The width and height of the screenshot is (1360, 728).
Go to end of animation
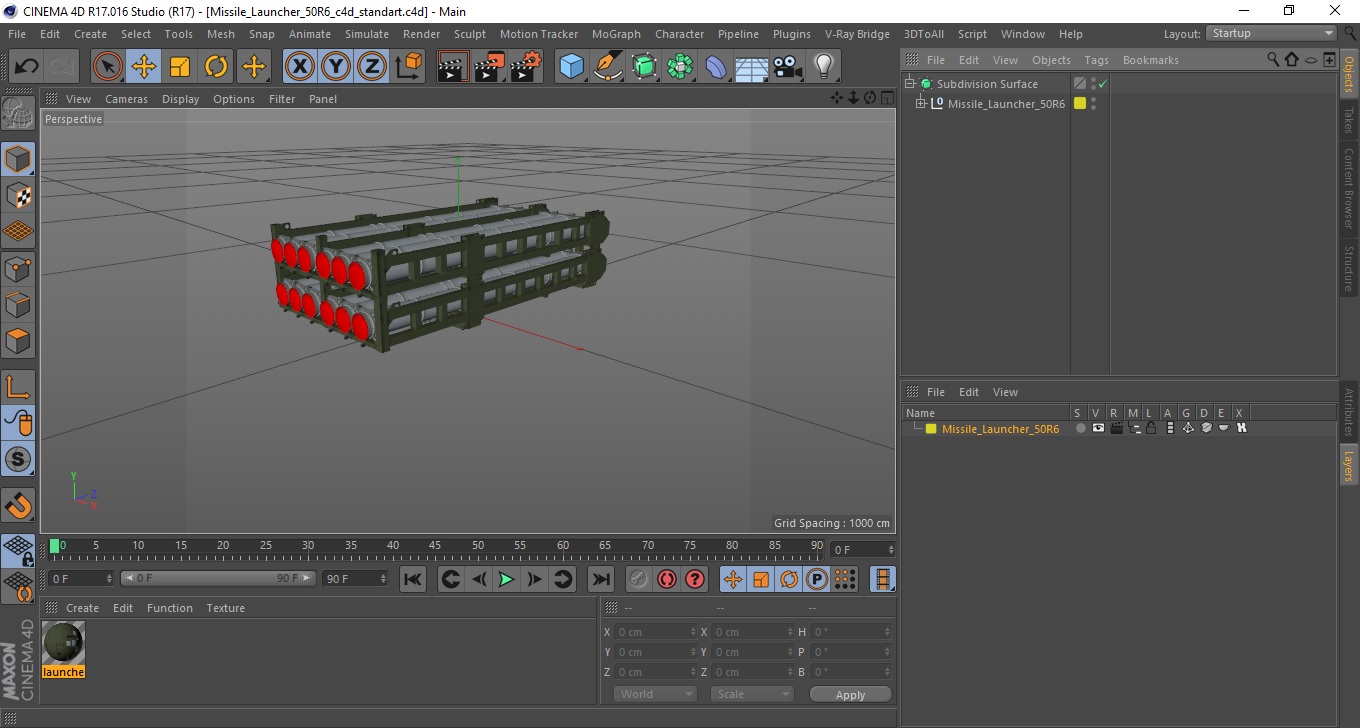(600, 579)
